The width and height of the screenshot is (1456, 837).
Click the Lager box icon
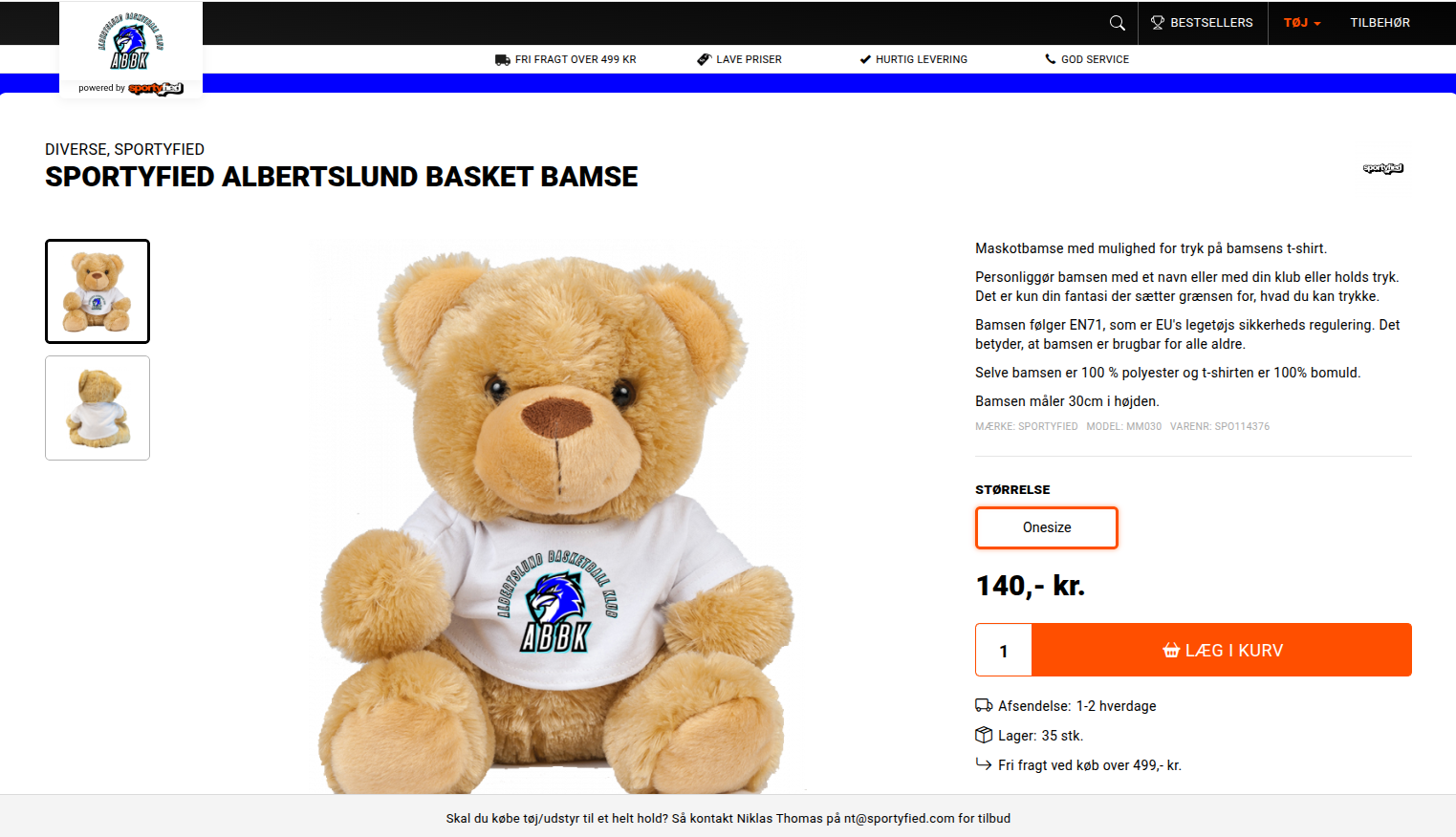[984, 735]
